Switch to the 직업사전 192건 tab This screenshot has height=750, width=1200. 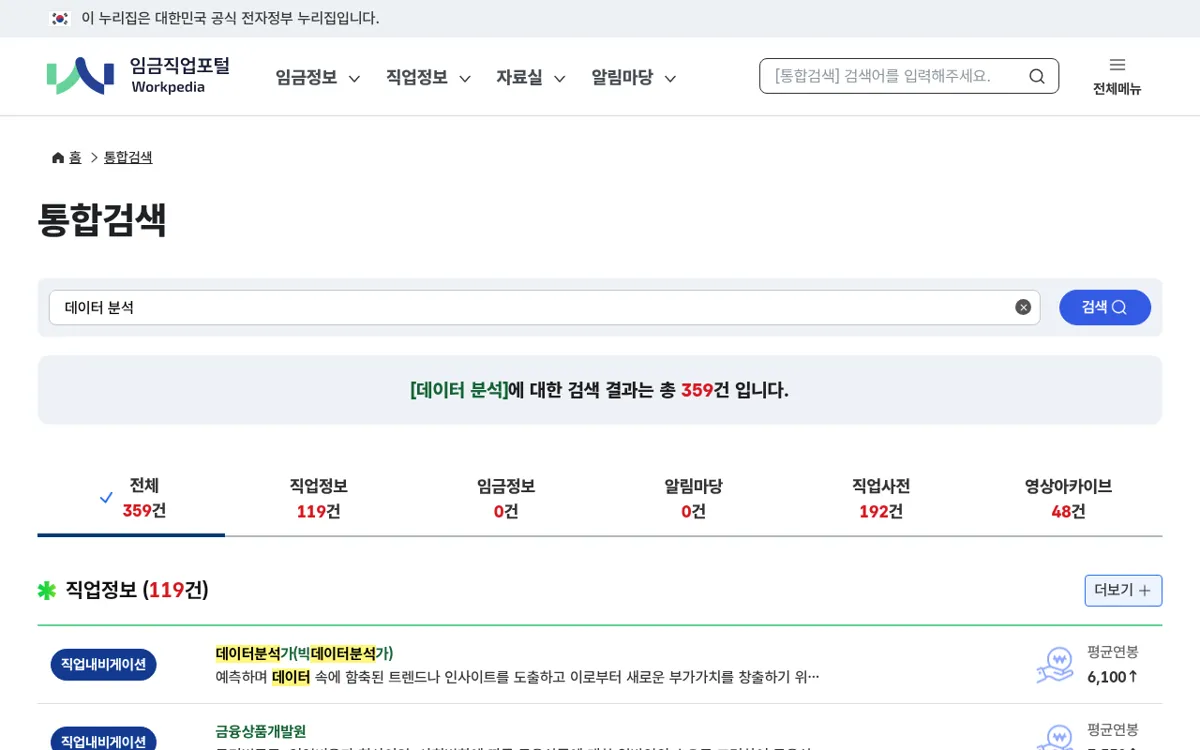click(881, 498)
